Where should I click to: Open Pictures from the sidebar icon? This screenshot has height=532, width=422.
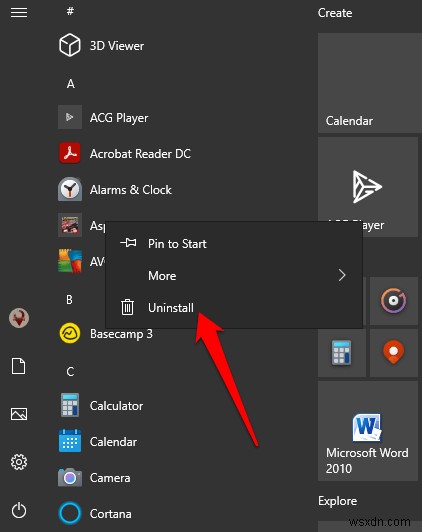pos(19,414)
